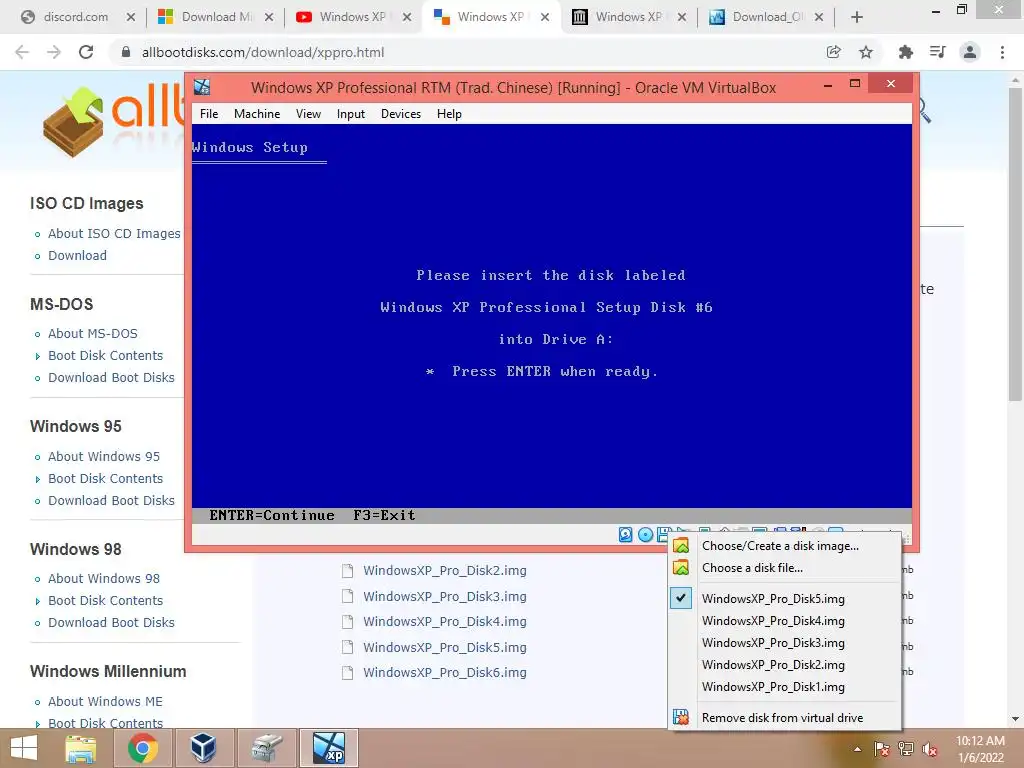Select Choose/Create a disk image menu item
Viewport: 1024px width, 768px height.
[786, 546]
